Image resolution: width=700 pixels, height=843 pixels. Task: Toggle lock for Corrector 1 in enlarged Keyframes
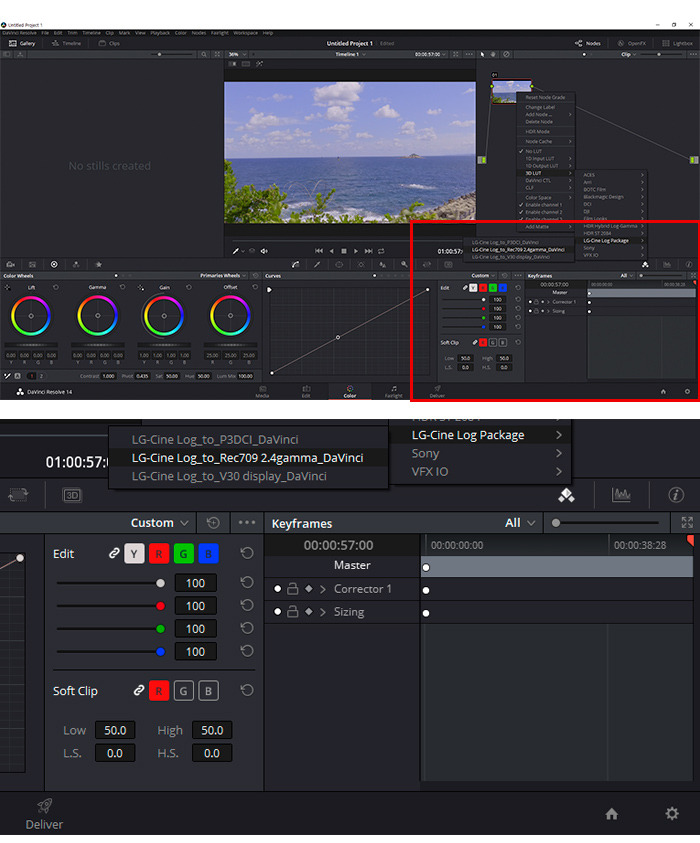292,589
